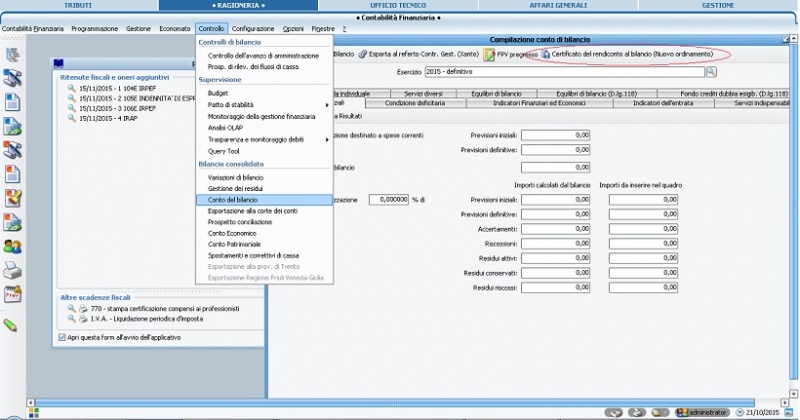
Task: Click 'Certificato del rendiconto al bilancio' button
Action: click(x=633, y=53)
